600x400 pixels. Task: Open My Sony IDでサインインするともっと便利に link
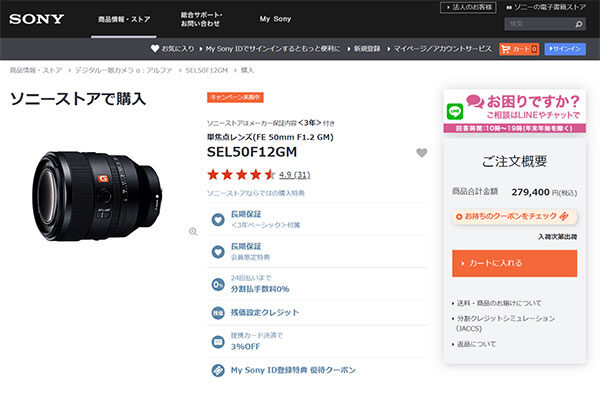tap(272, 49)
